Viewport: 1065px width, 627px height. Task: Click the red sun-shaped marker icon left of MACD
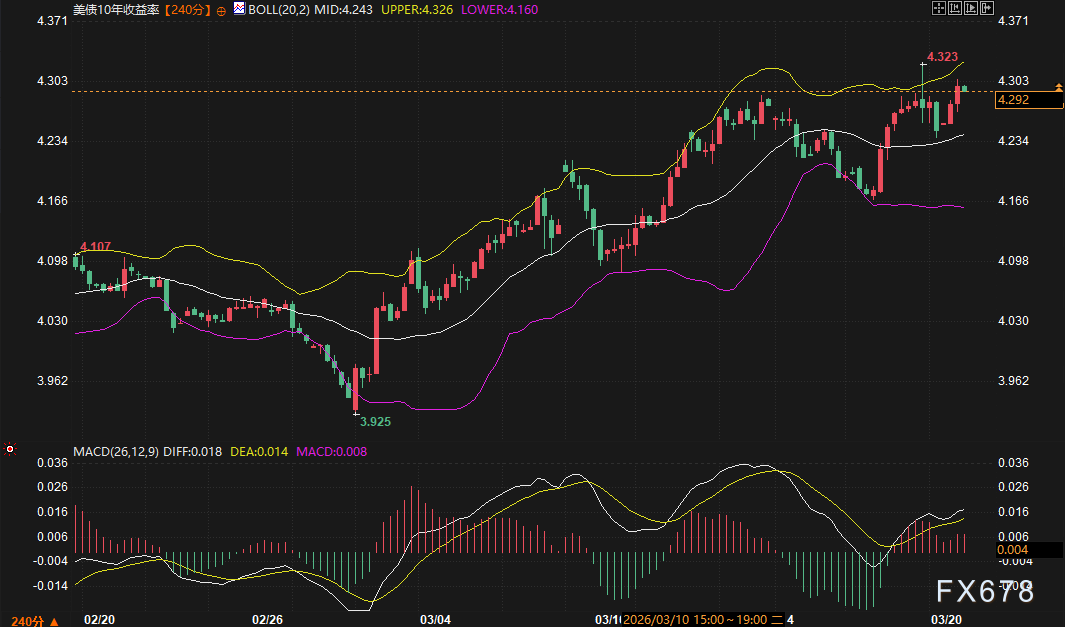tap(10, 449)
